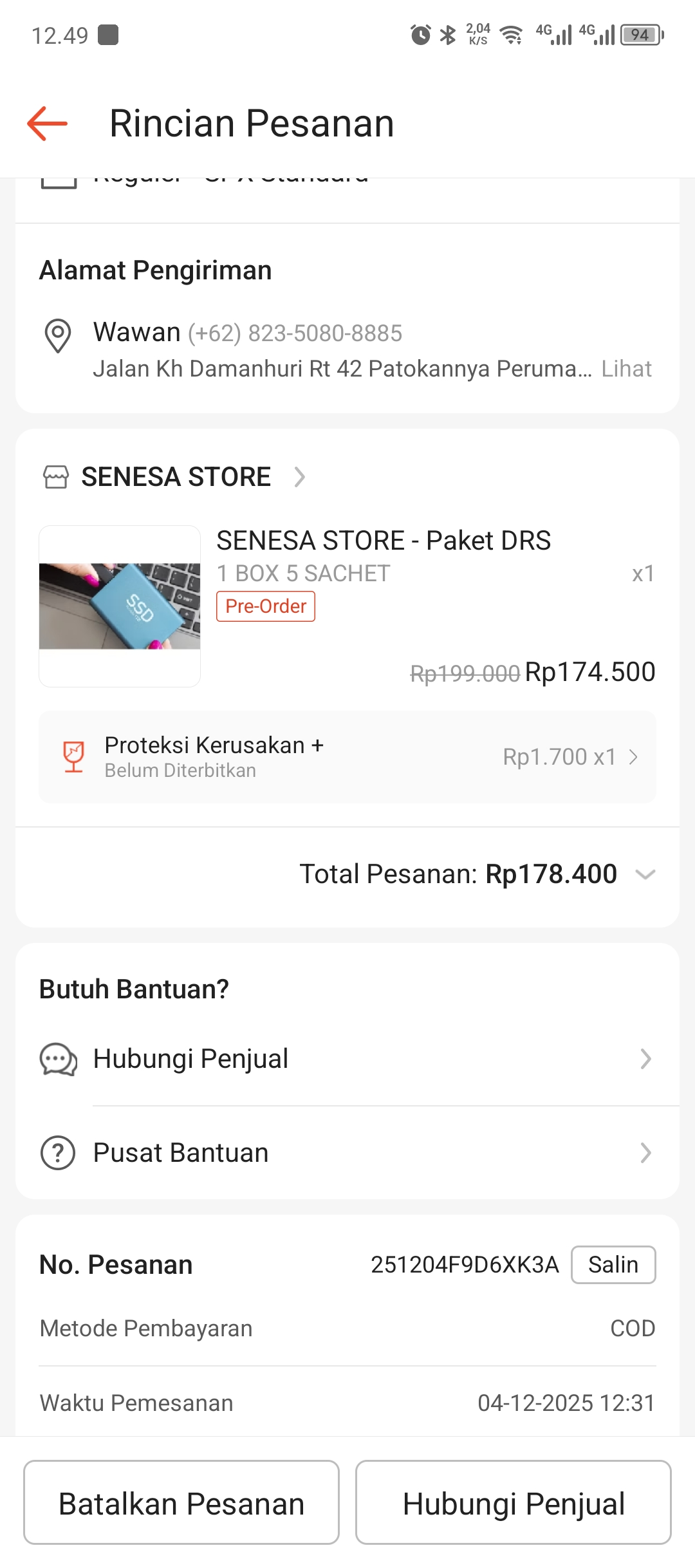Tap the location pin icon
This screenshot has width=695, height=1568.
pyautogui.click(x=58, y=335)
